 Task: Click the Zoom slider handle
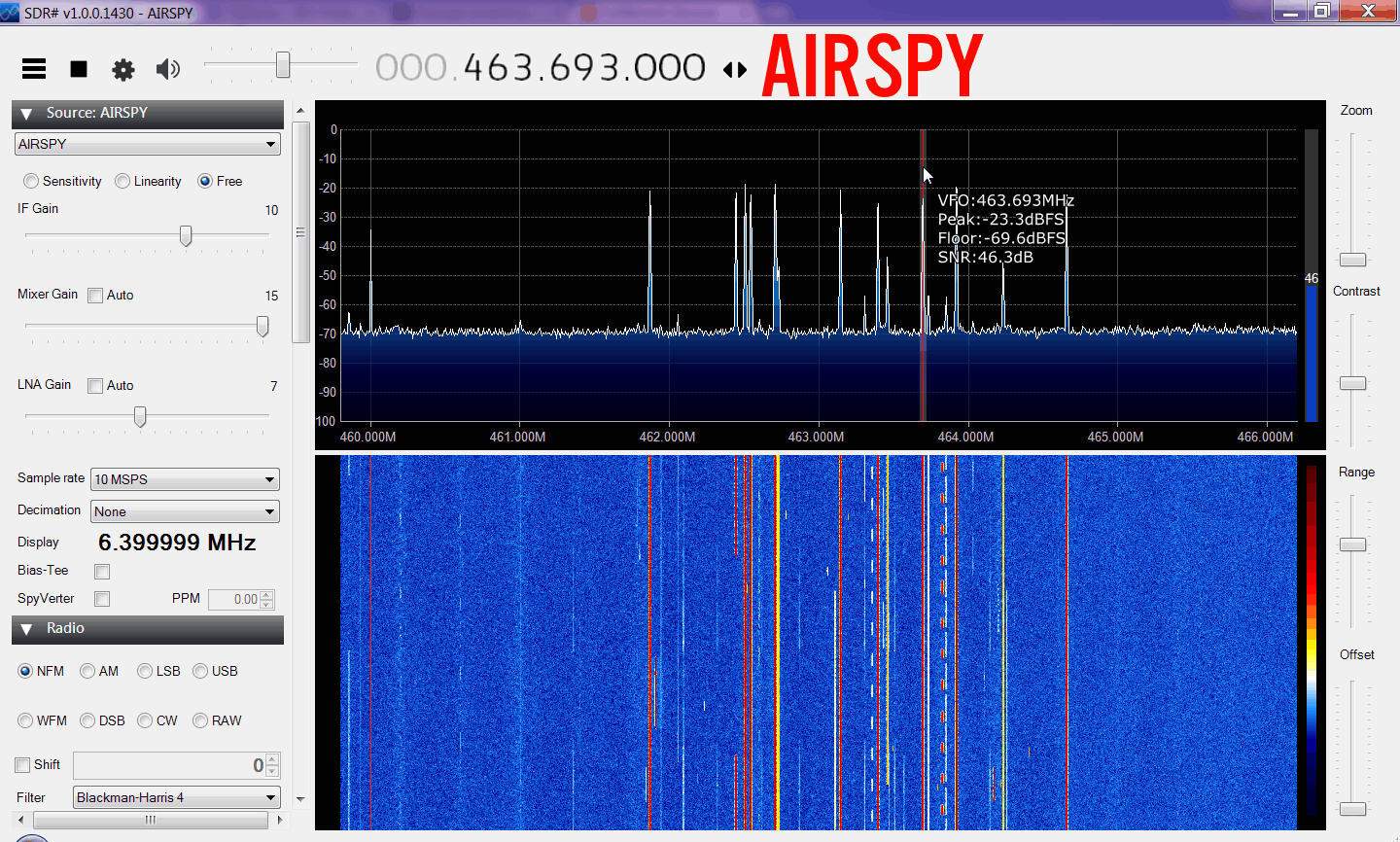(x=1352, y=260)
